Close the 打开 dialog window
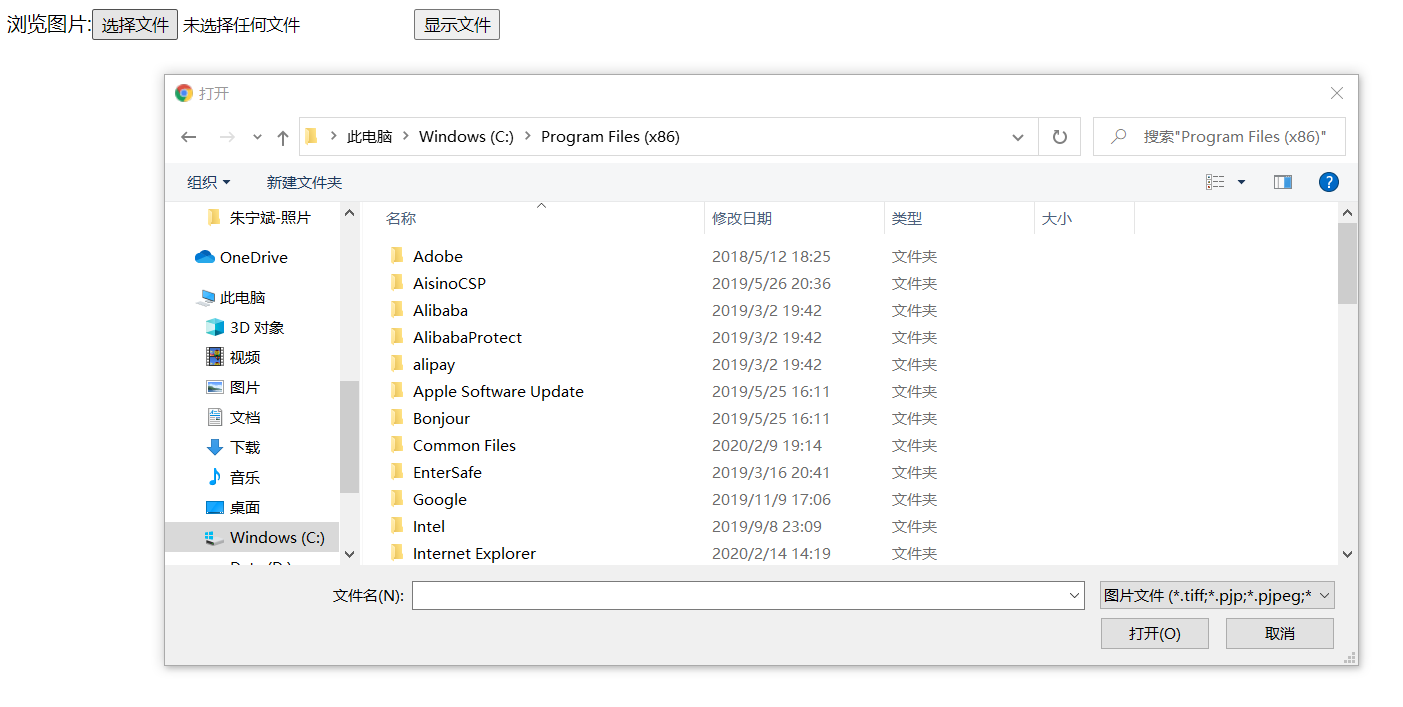 (1337, 93)
